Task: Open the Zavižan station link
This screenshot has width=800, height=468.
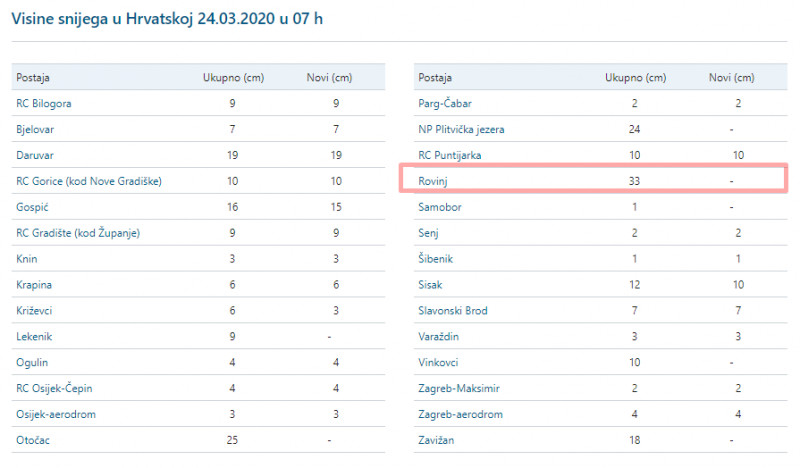Action: [437, 441]
